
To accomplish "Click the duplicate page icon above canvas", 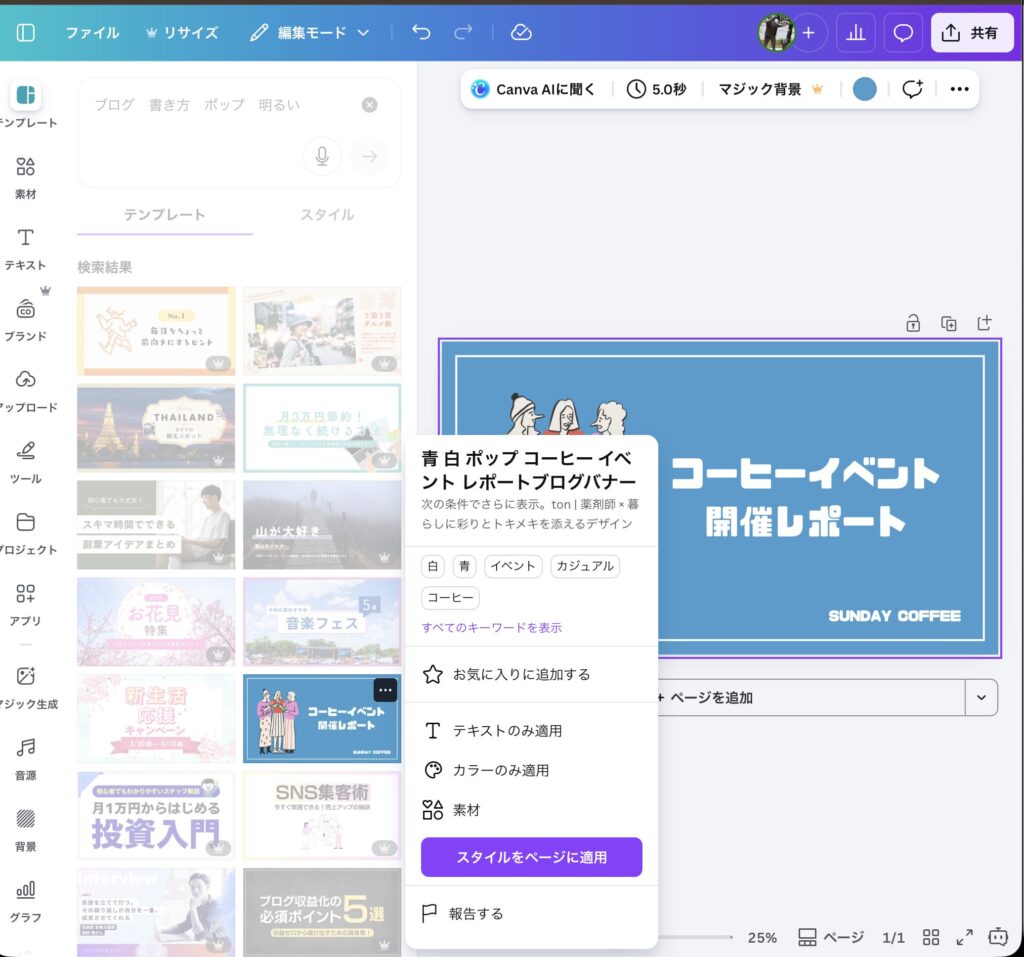I will tap(948, 323).
